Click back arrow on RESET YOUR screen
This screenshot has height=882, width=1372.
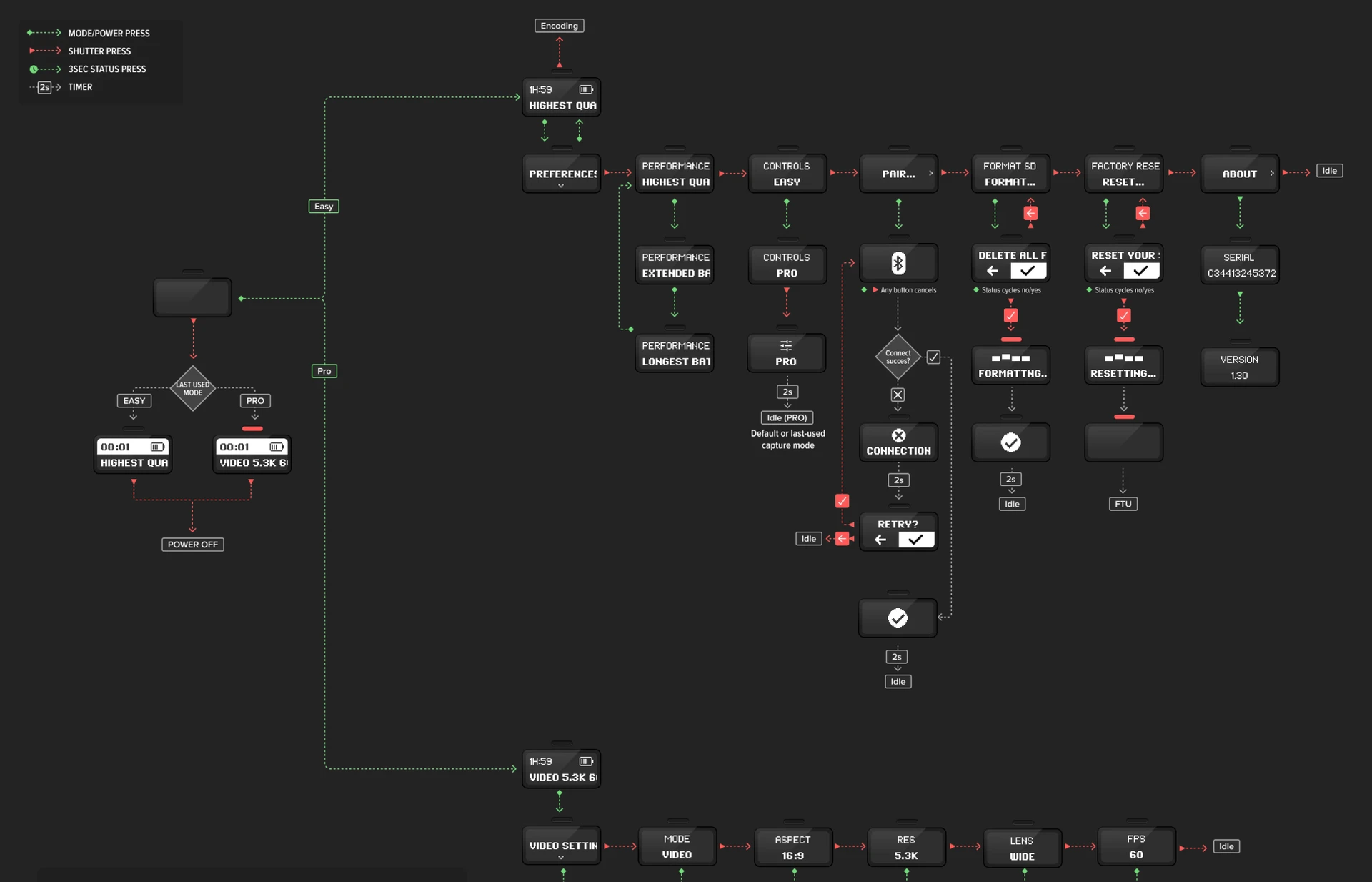tap(1105, 271)
